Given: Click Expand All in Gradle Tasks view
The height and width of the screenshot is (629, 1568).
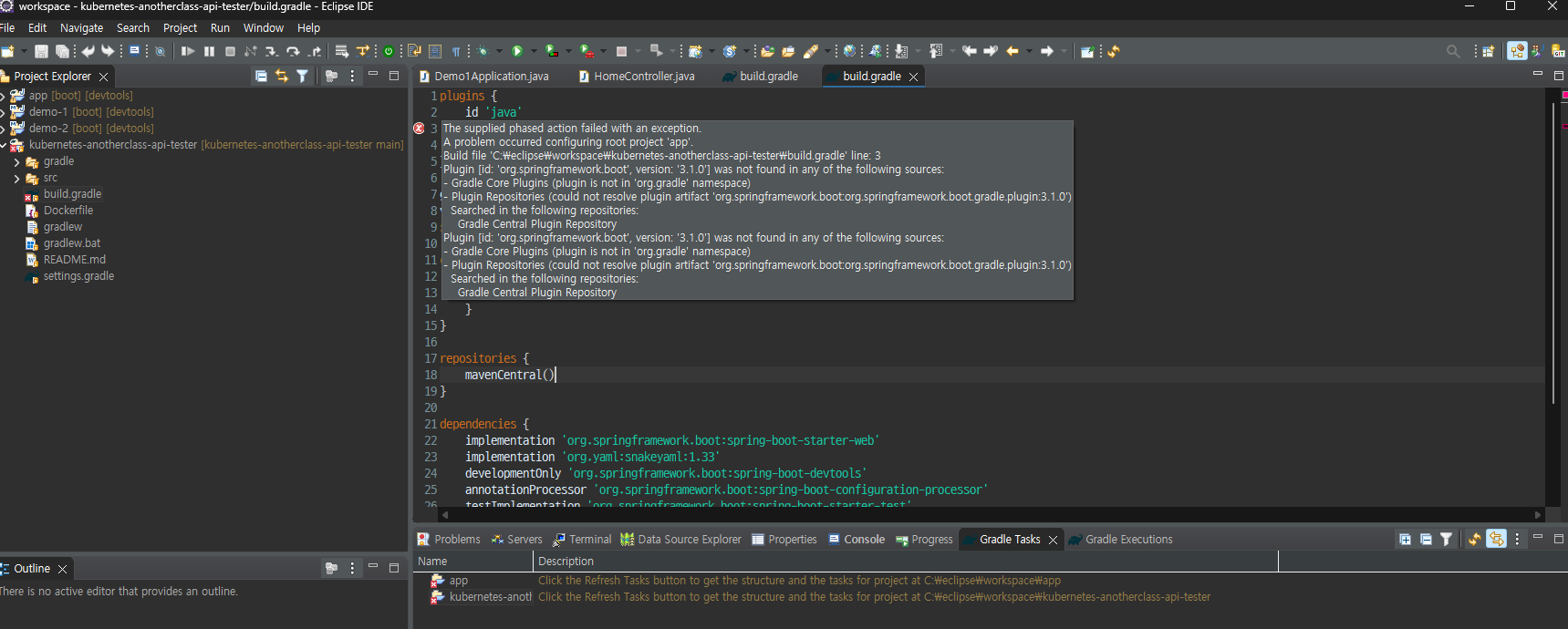Looking at the screenshot, I should (1405, 540).
